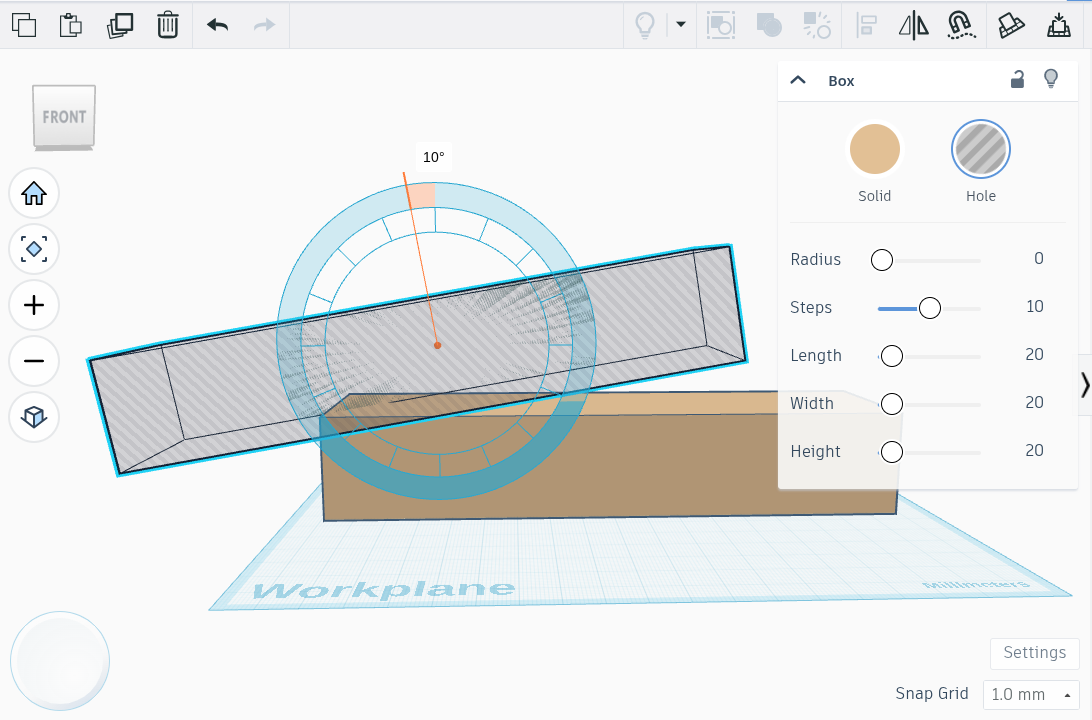The height and width of the screenshot is (720, 1092).
Task: Fit all in view icon
Action: (x=33, y=249)
